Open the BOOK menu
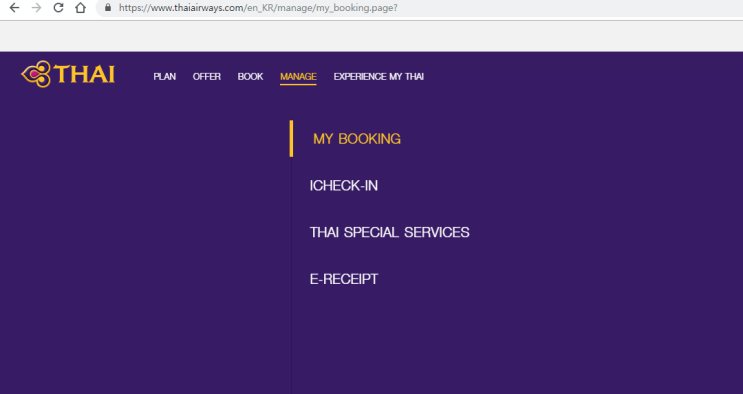The height and width of the screenshot is (394, 743). tap(250, 76)
